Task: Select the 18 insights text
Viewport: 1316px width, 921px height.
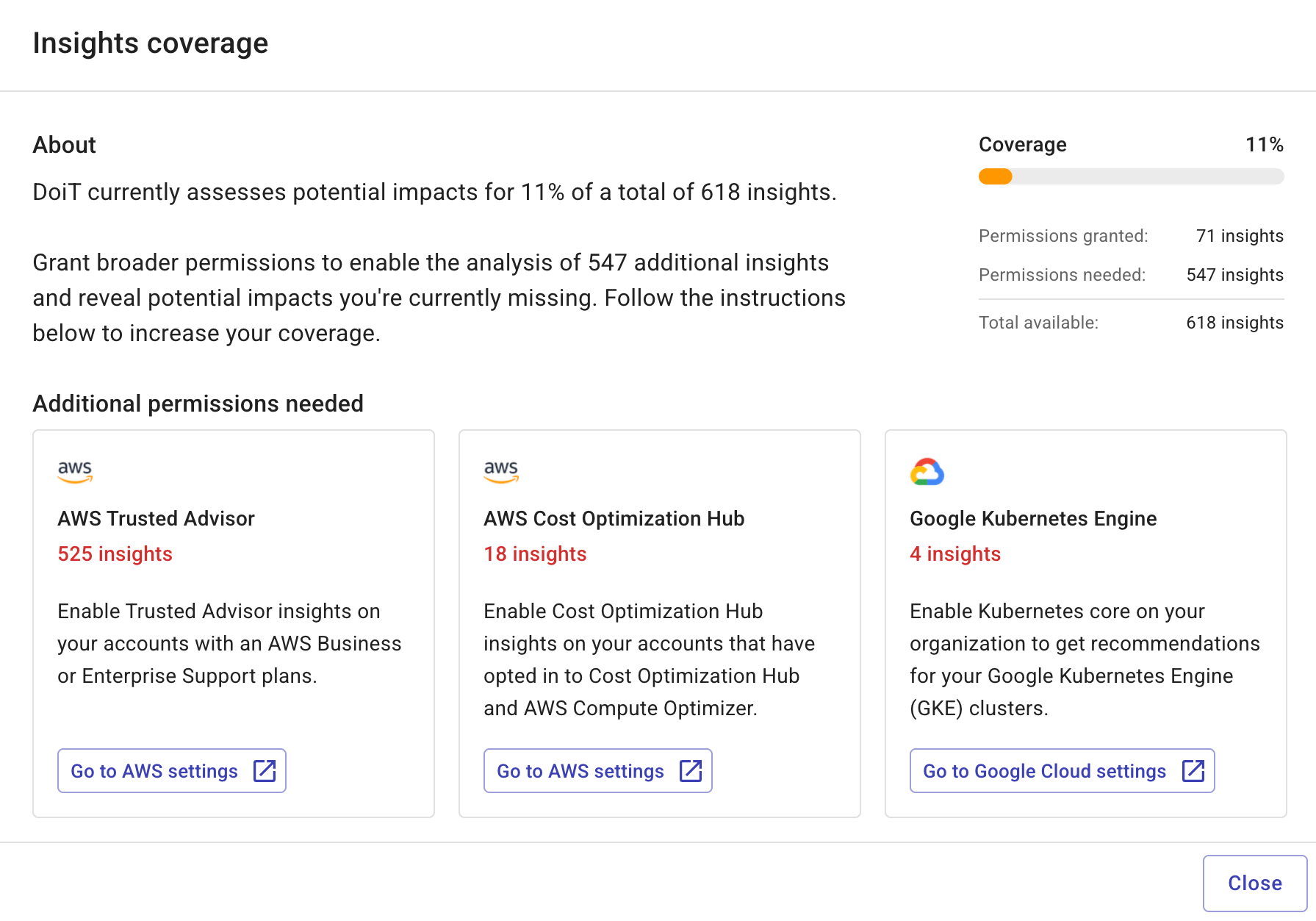Action: tap(535, 553)
